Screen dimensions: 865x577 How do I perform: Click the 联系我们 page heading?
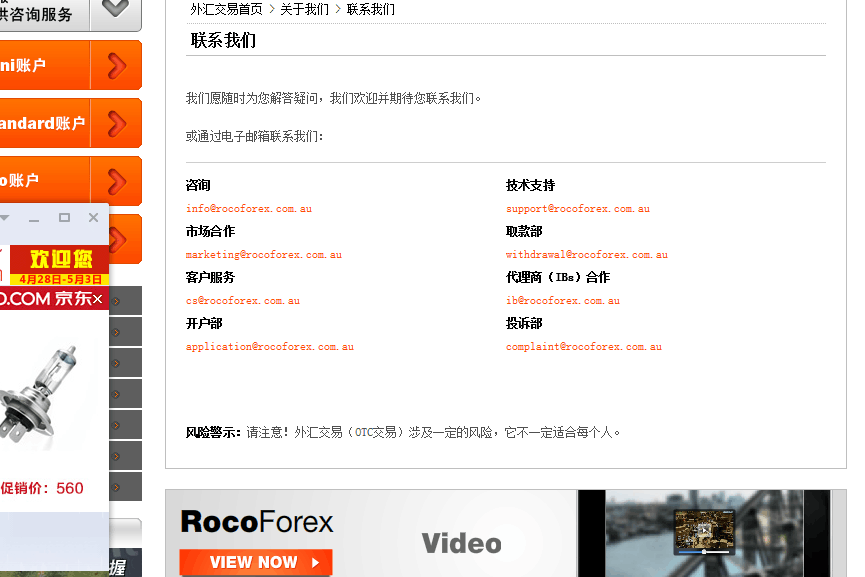point(223,40)
